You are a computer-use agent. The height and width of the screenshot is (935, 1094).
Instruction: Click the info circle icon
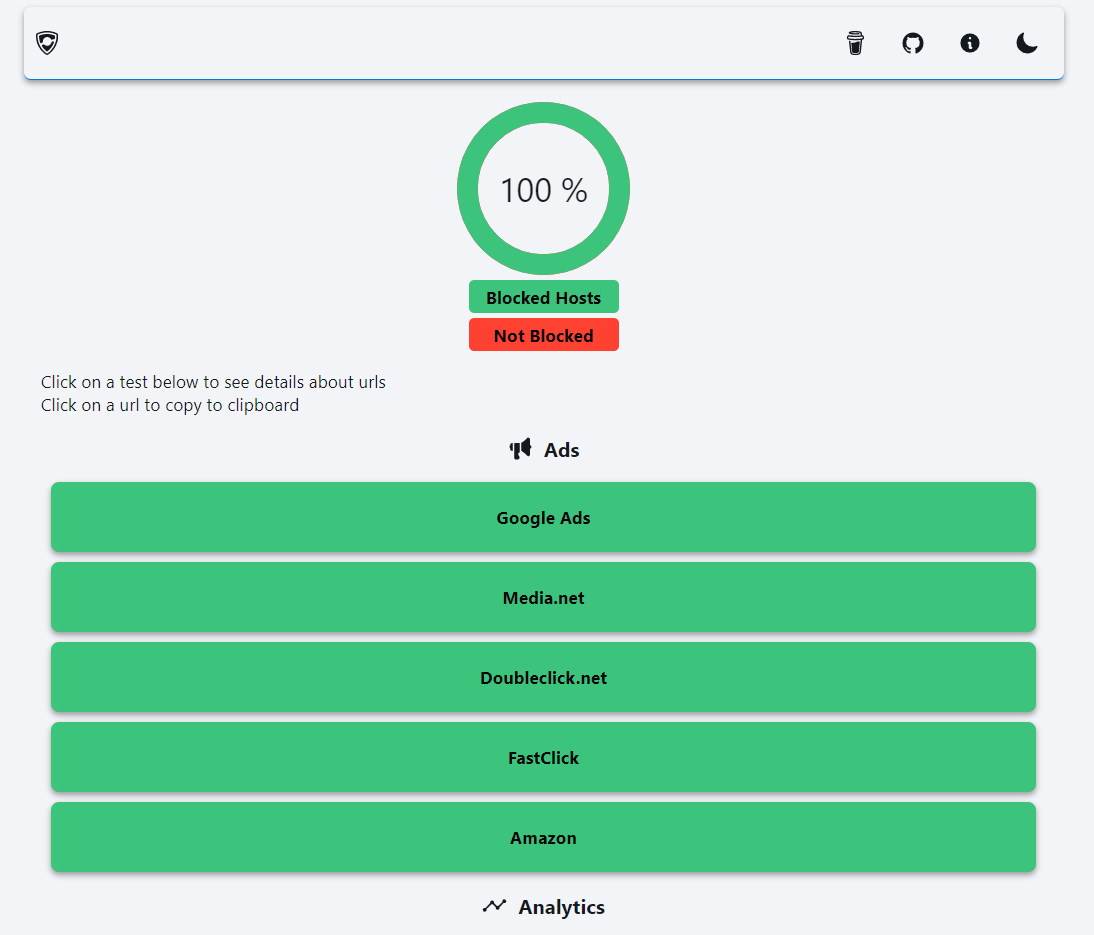pos(970,43)
